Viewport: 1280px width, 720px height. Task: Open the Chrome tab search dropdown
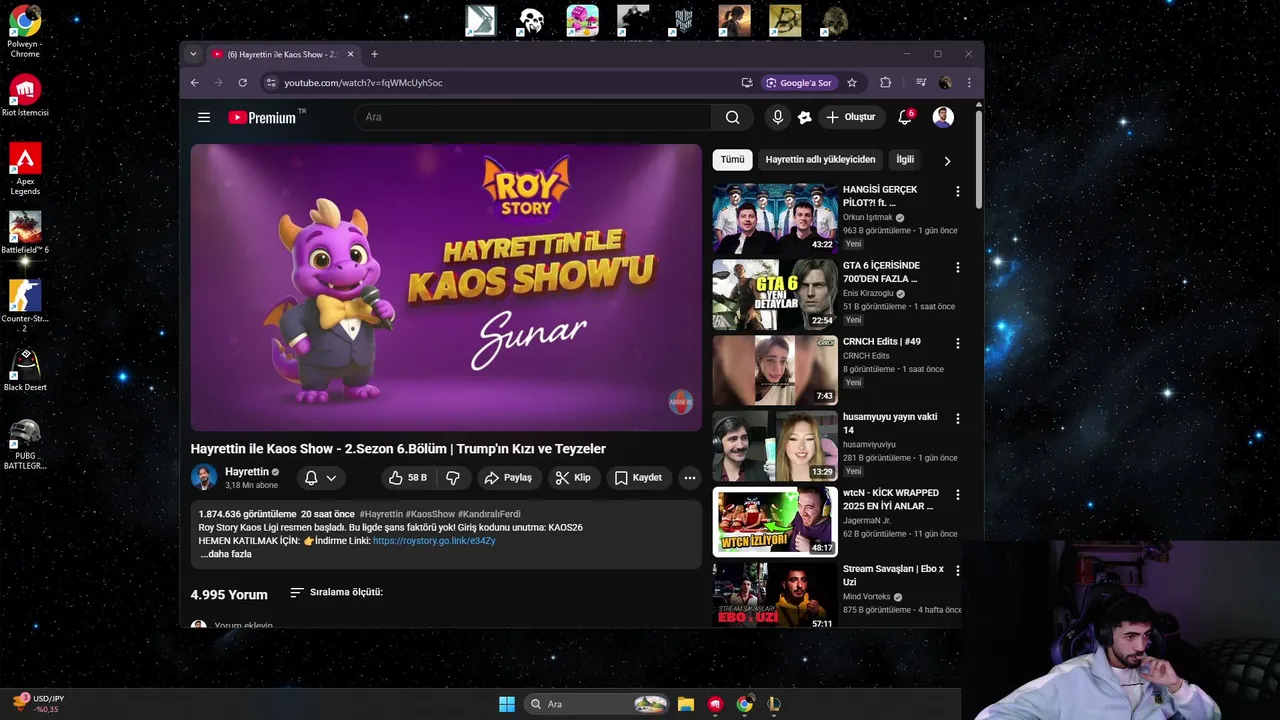point(193,54)
